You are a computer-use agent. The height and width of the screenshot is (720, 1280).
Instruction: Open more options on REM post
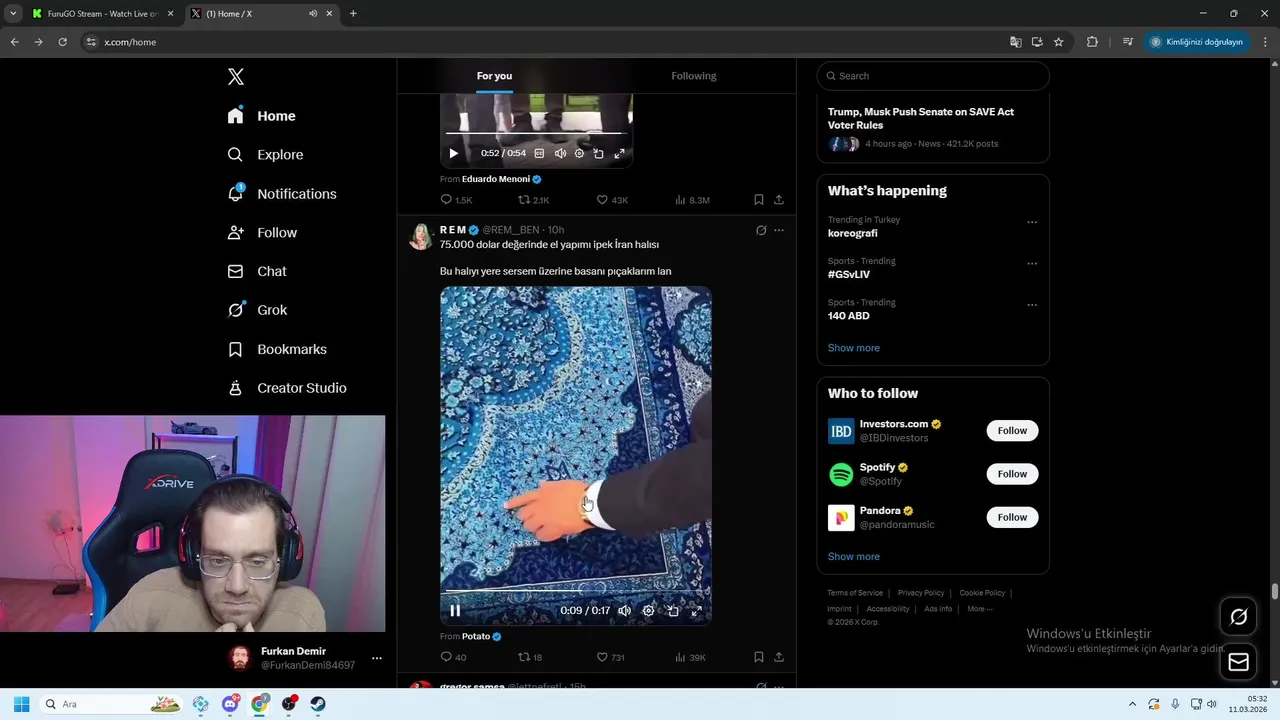779,230
